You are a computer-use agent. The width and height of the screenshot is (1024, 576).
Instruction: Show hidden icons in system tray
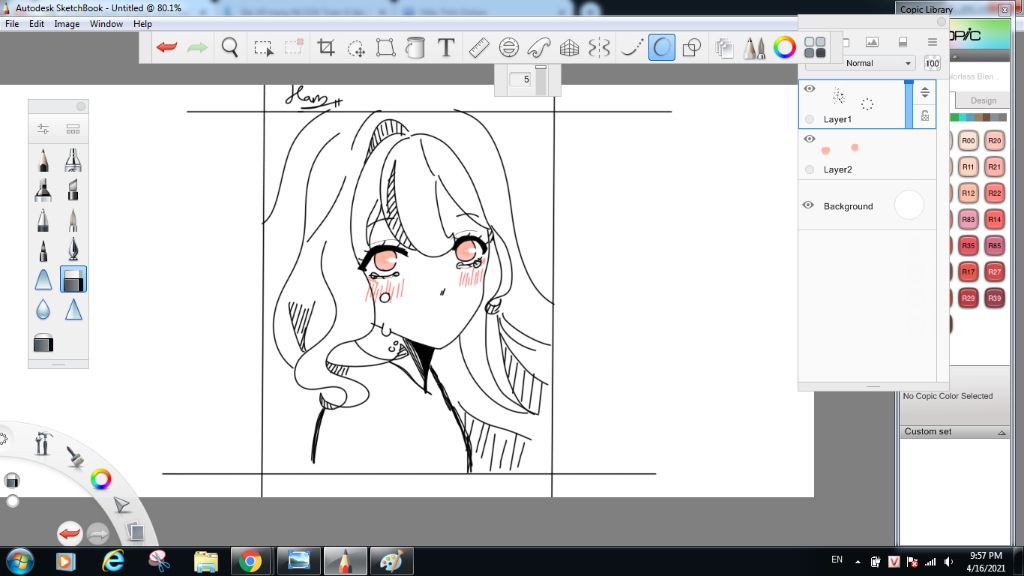[x=857, y=561]
